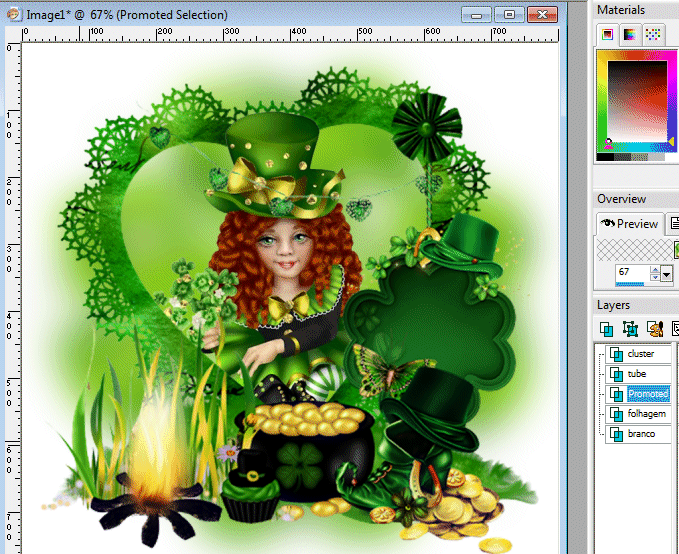Minimize the Image1 document window
This screenshot has height=554, width=679.
click(476, 15)
